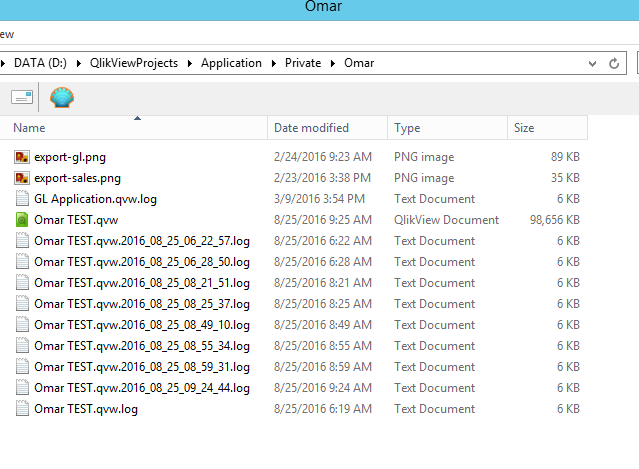Select icon of log 08_25_37
The width and height of the screenshot is (639, 469).
(x=22, y=304)
